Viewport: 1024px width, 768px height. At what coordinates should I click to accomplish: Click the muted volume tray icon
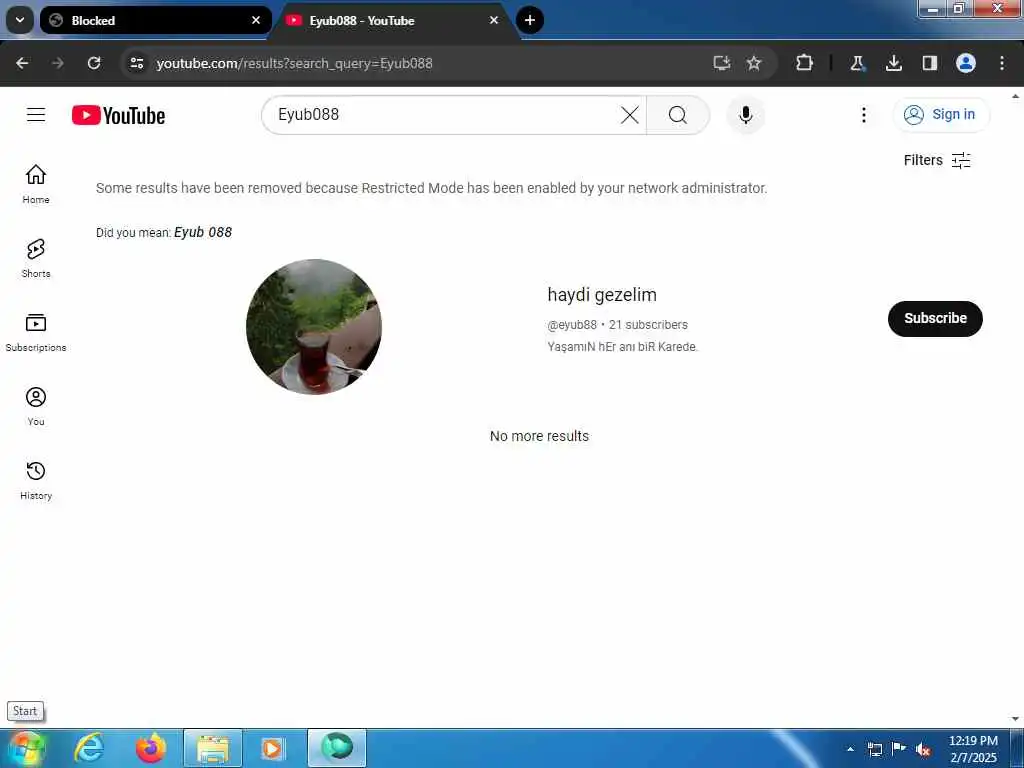click(923, 750)
